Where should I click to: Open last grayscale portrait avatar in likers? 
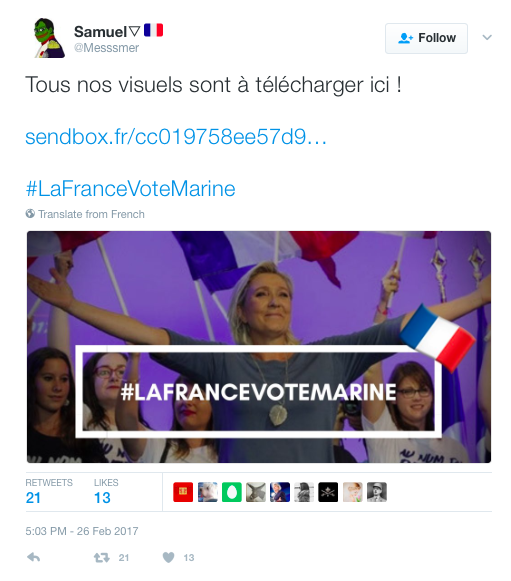[x=376, y=492]
